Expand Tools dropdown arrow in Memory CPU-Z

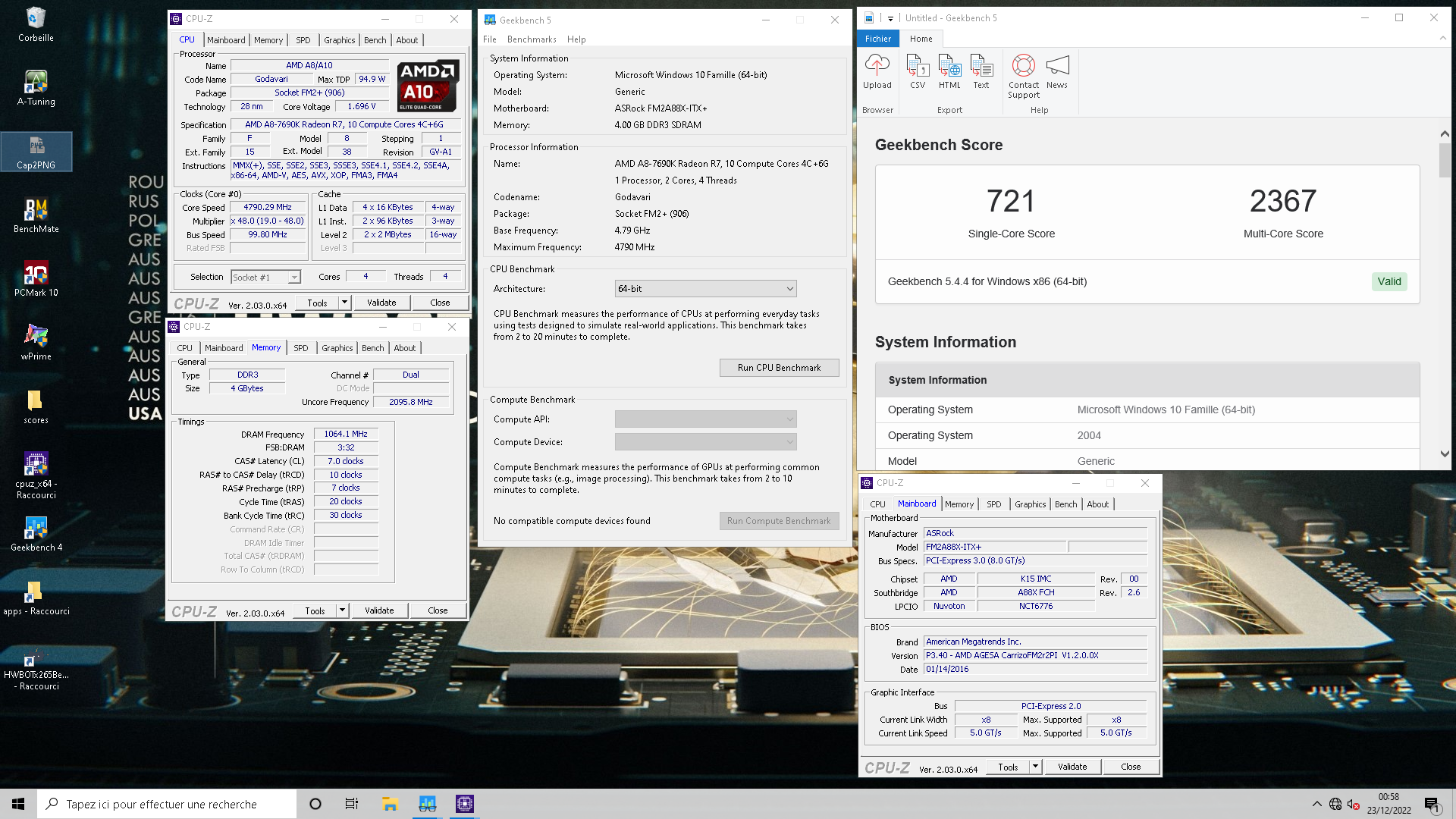[x=342, y=610]
